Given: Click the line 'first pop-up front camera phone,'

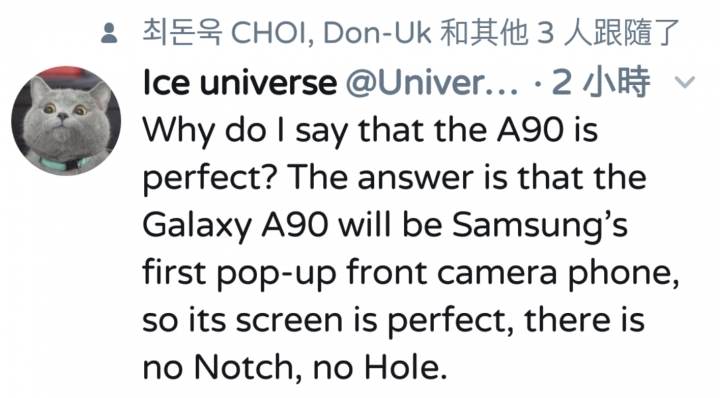Looking at the screenshot, I should 411,273.
